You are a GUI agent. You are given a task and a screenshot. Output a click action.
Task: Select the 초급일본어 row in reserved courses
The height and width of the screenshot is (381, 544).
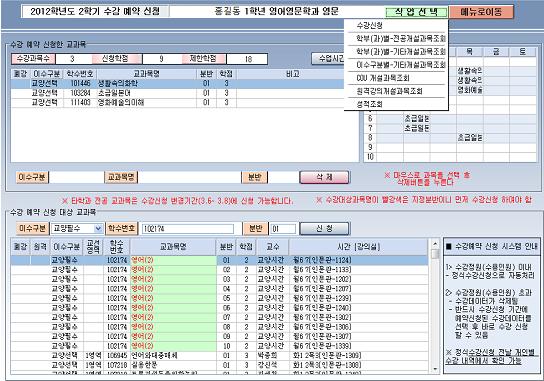click(185, 93)
